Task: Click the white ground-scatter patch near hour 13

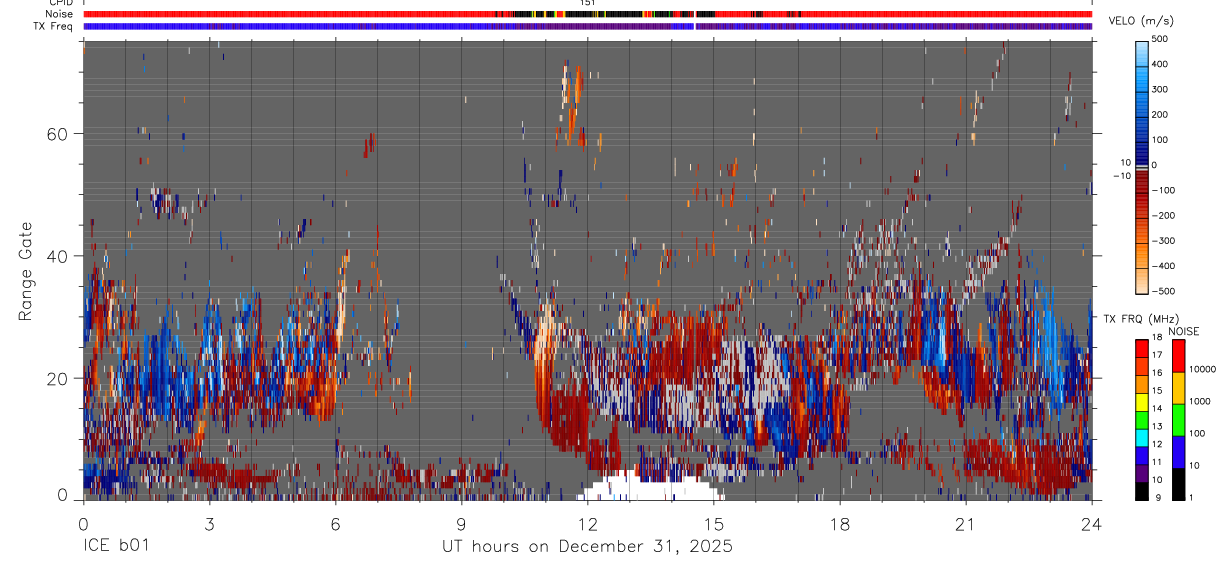Action: (650, 487)
